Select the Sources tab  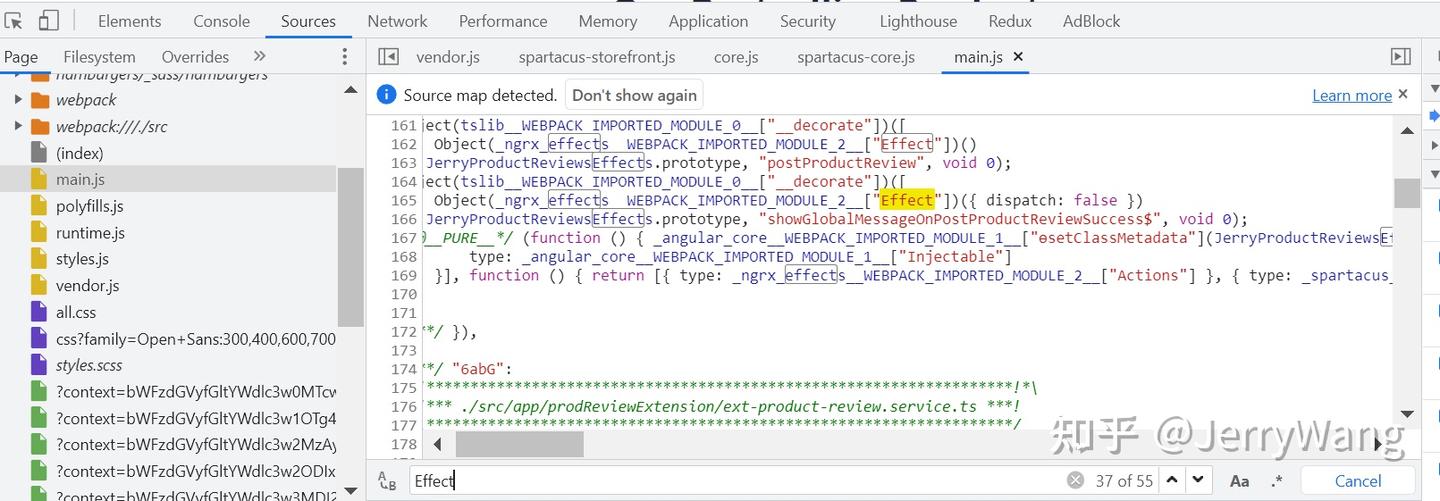point(308,21)
